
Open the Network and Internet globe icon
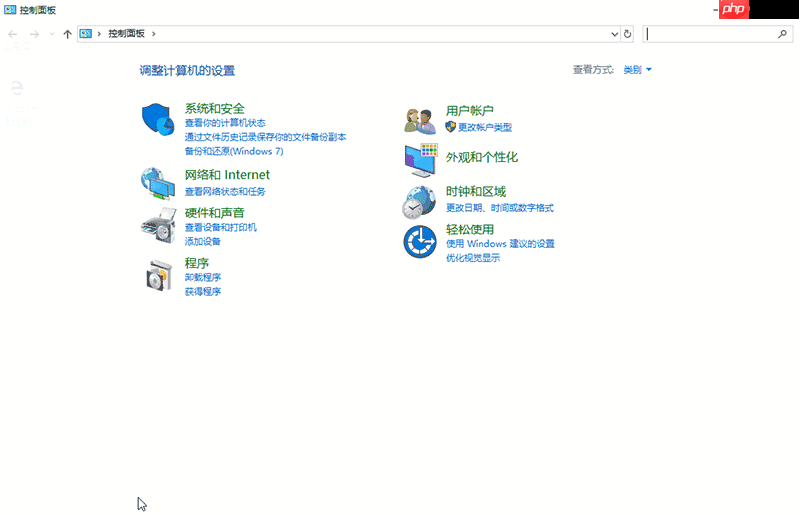(x=158, y=183)
